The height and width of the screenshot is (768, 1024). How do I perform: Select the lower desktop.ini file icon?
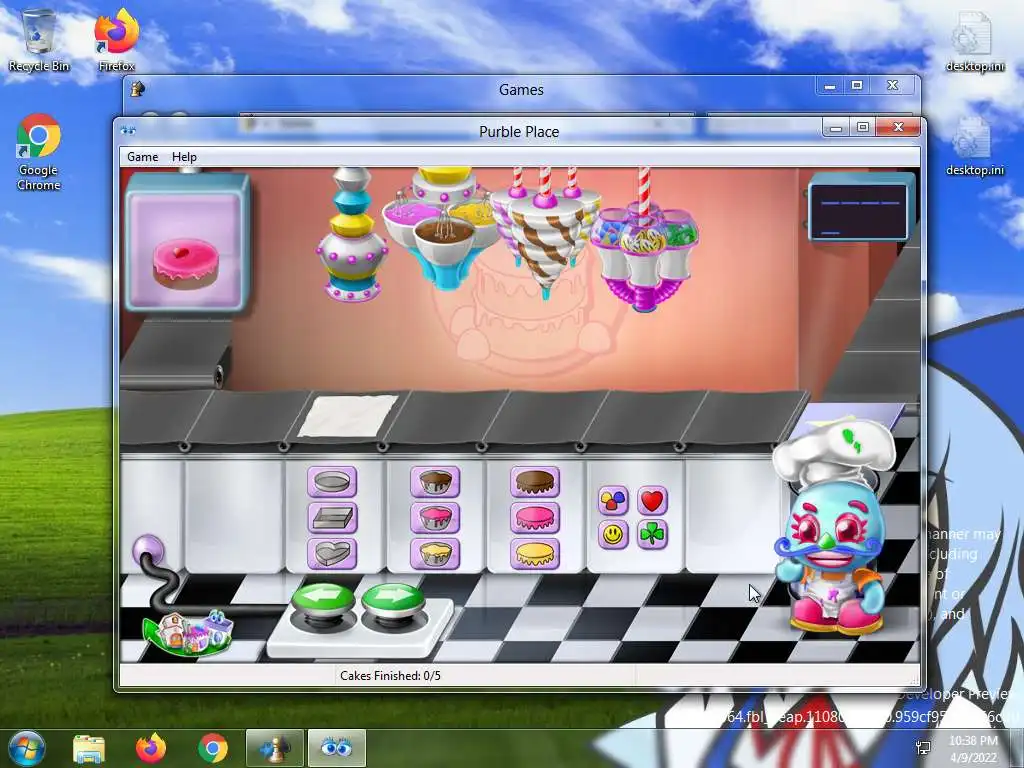click(x=974, y=146)
